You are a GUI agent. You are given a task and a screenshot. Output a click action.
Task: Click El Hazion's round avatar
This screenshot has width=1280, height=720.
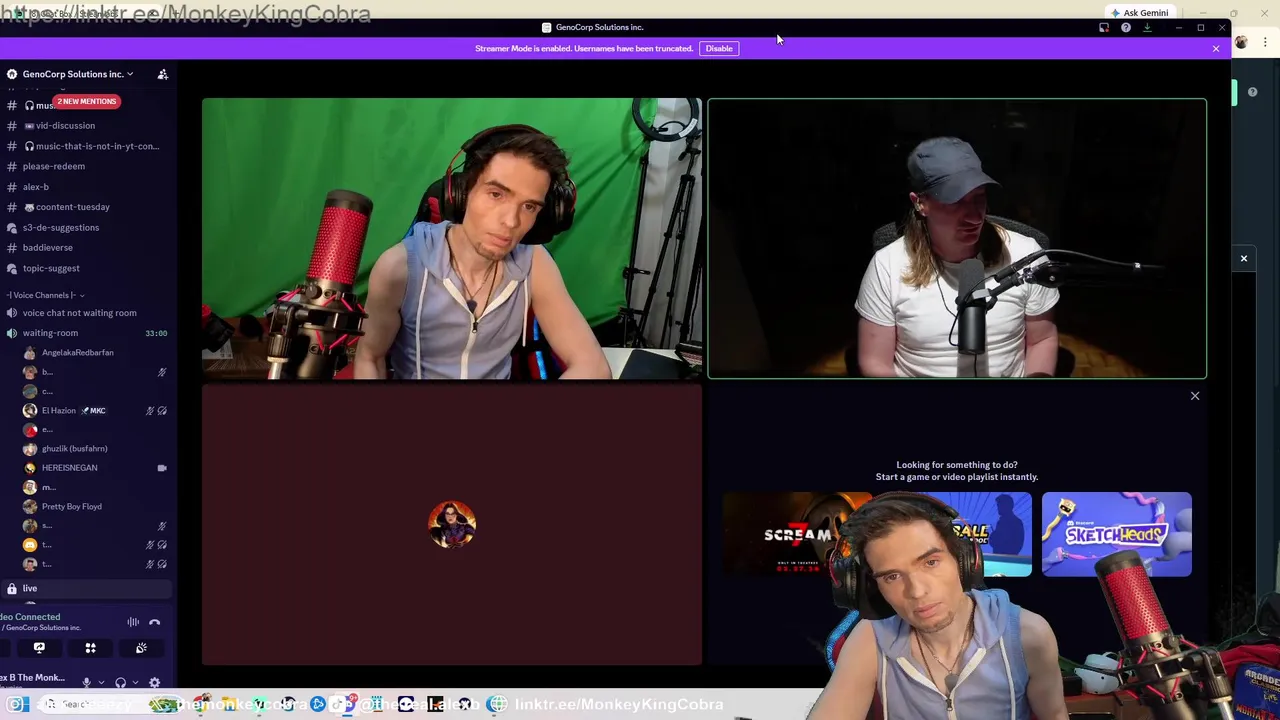click(30, 411)
